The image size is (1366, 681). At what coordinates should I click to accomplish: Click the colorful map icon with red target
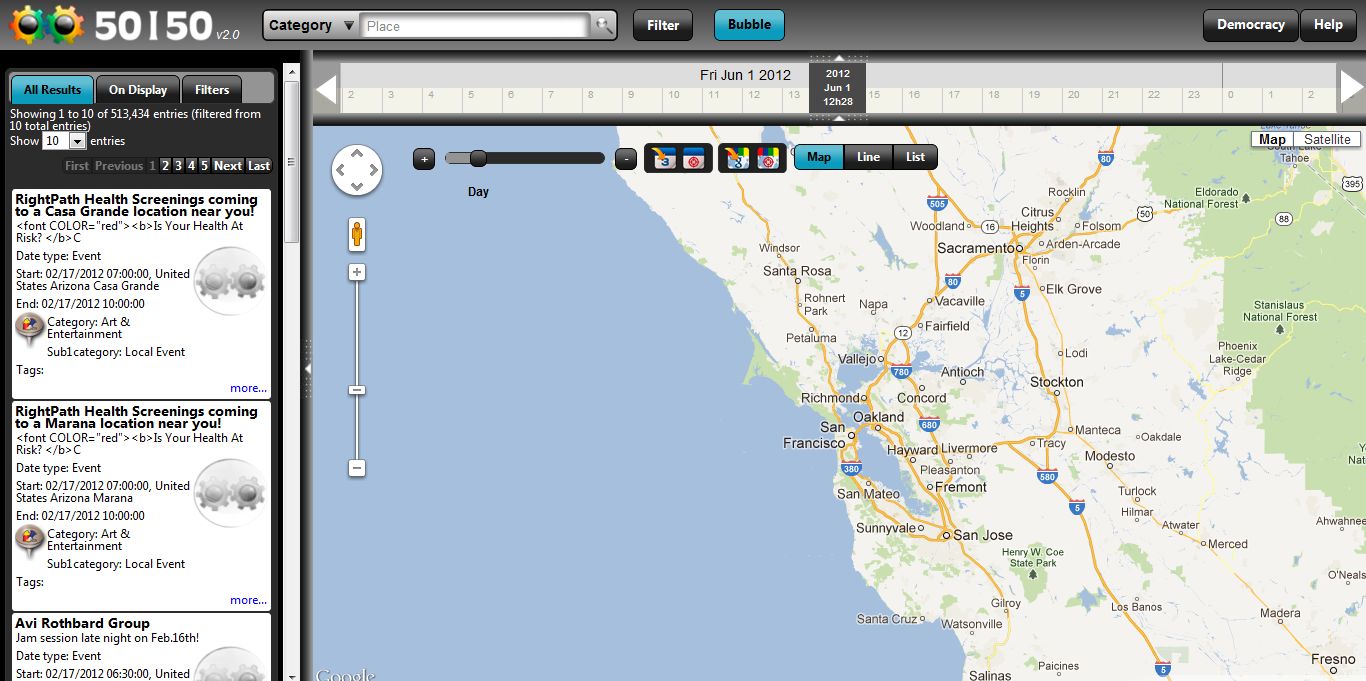pos(768,158)
